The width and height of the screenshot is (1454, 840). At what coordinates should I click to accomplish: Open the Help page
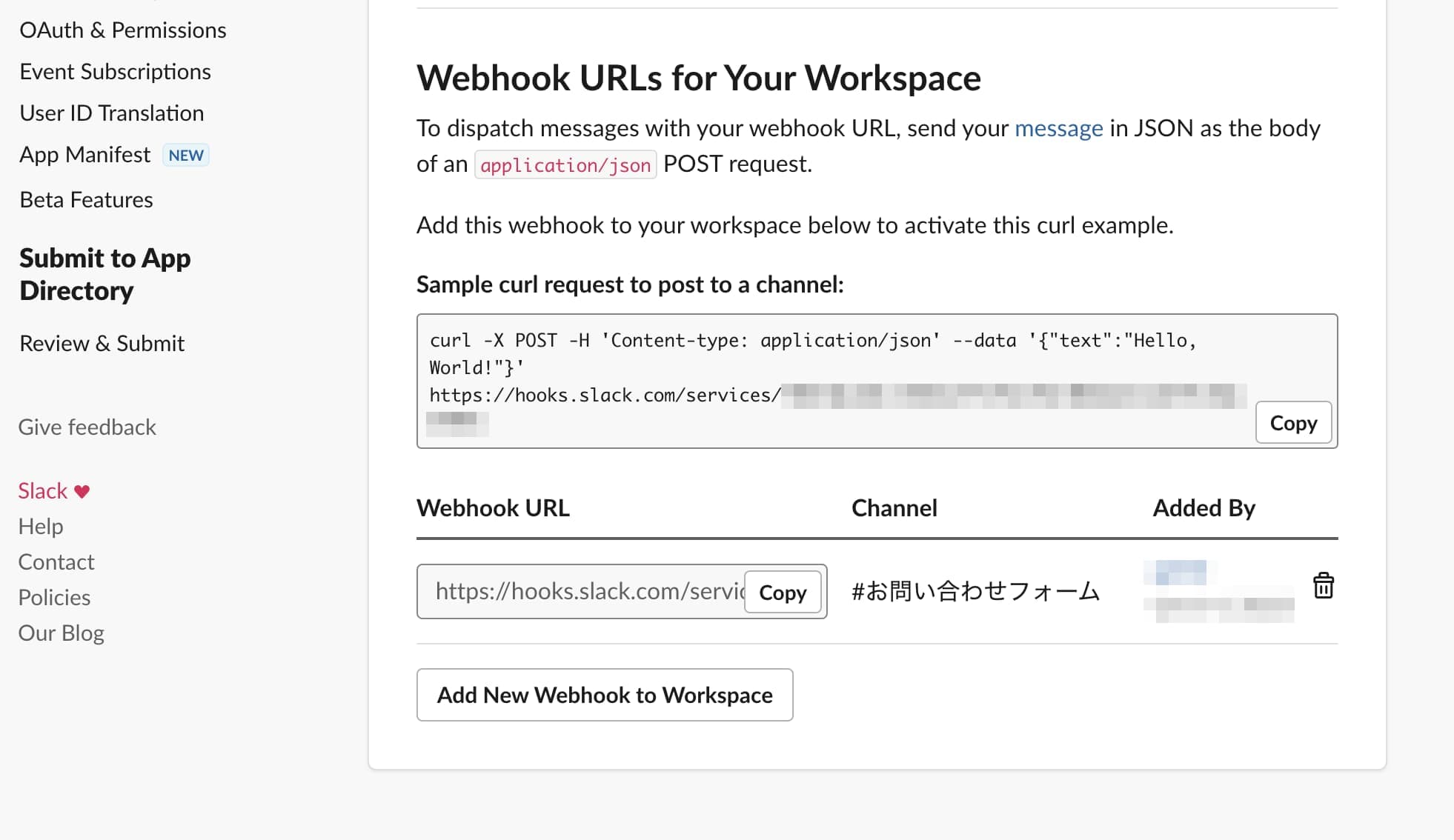41,526
